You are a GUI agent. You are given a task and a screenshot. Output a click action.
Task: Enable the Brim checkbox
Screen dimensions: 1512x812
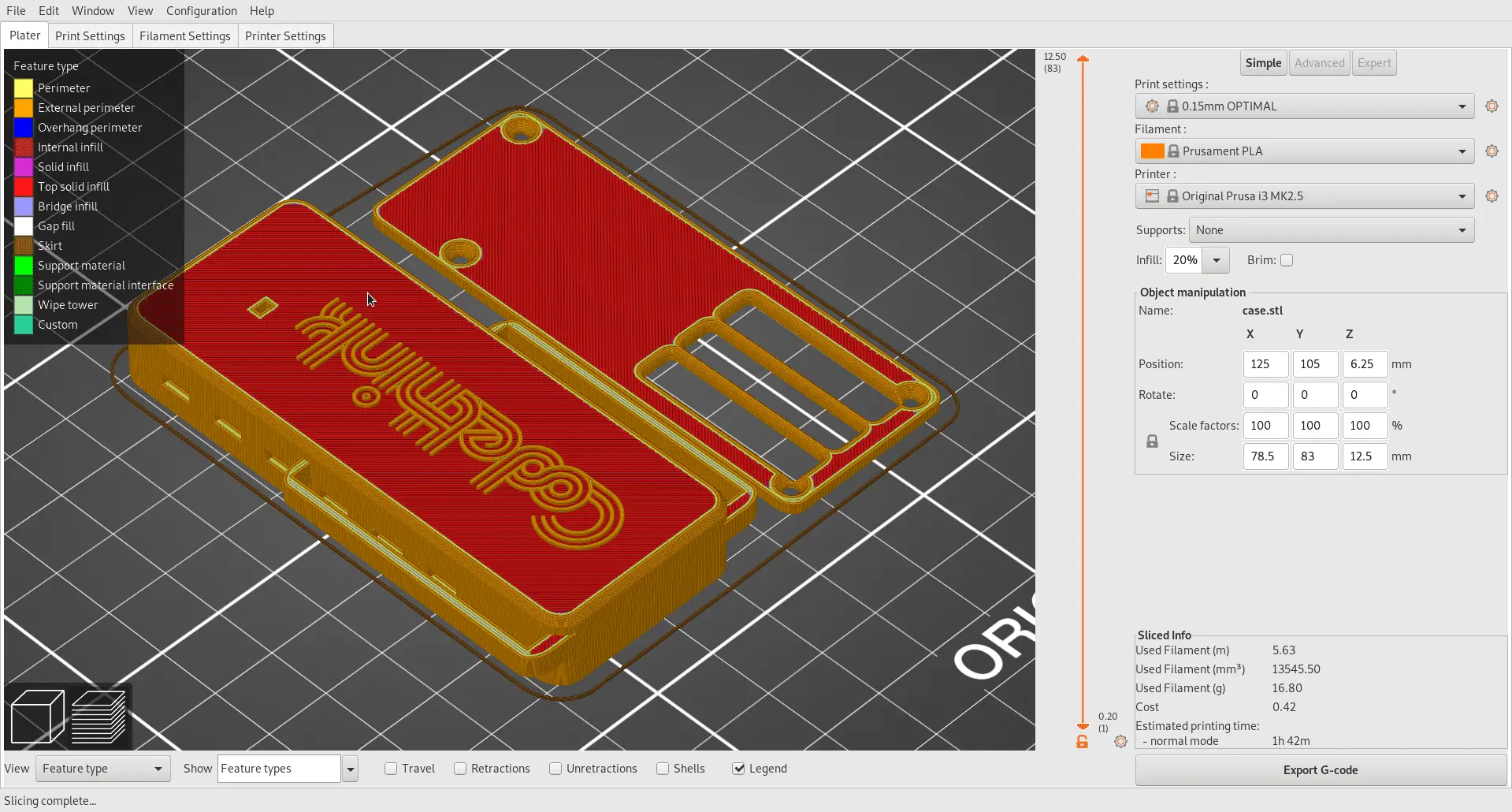[1287, 260]
